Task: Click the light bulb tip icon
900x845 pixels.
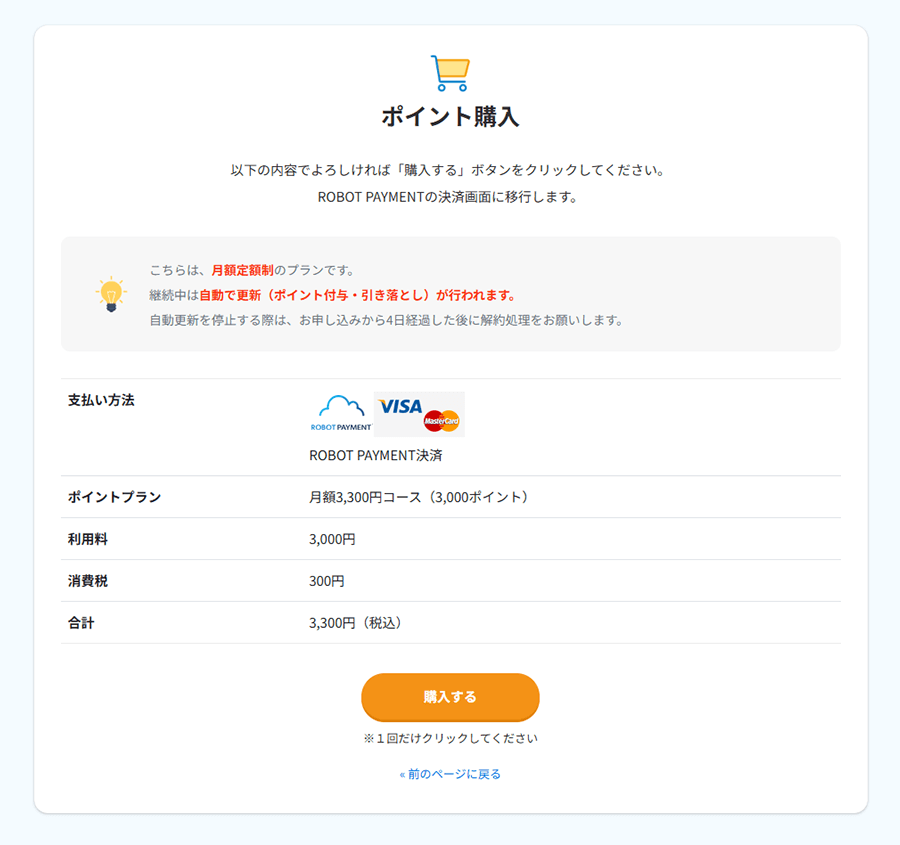Action: click(x=111, y=294)
